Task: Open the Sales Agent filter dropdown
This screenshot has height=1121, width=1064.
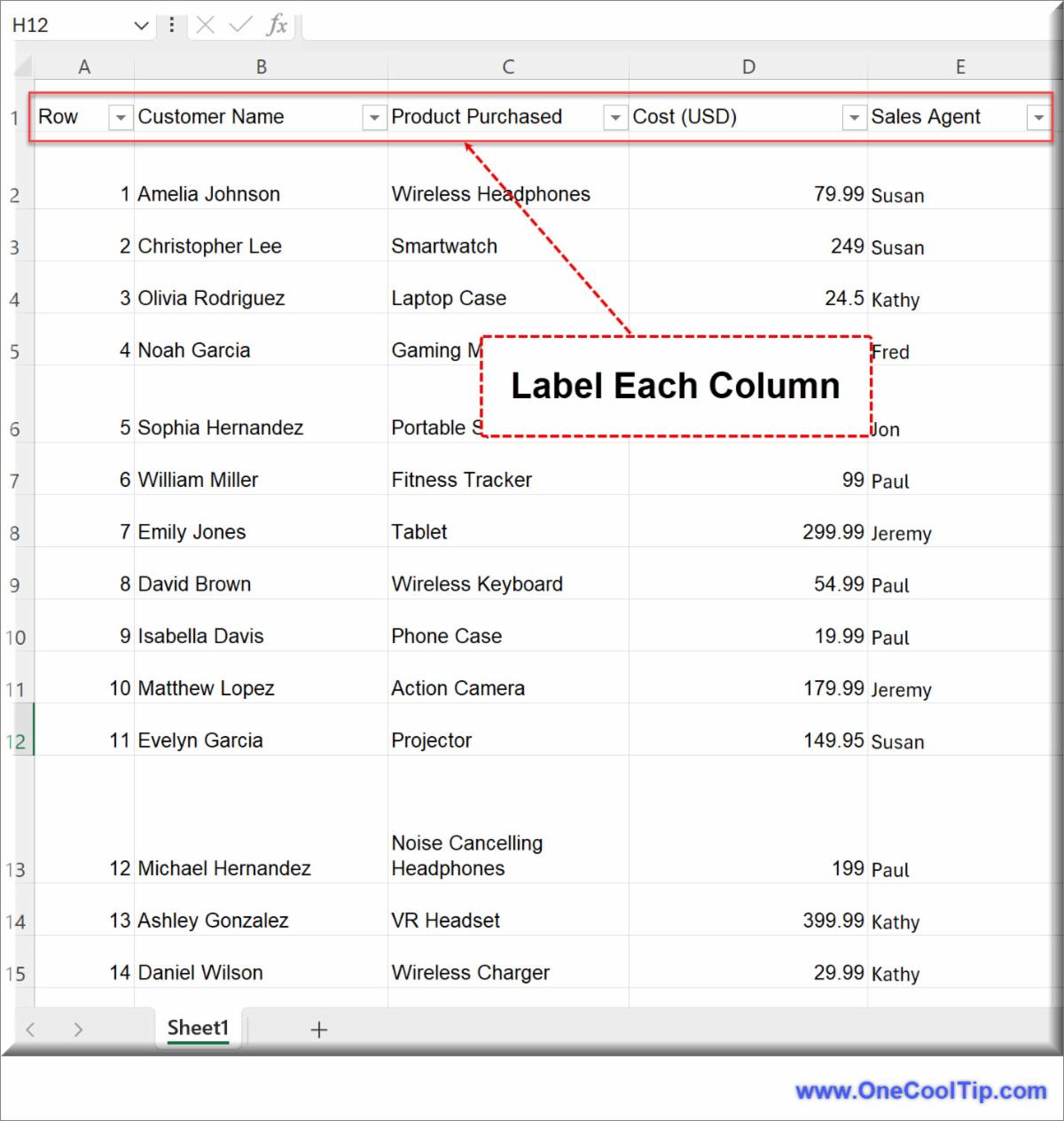Action: pos(1037,117)
